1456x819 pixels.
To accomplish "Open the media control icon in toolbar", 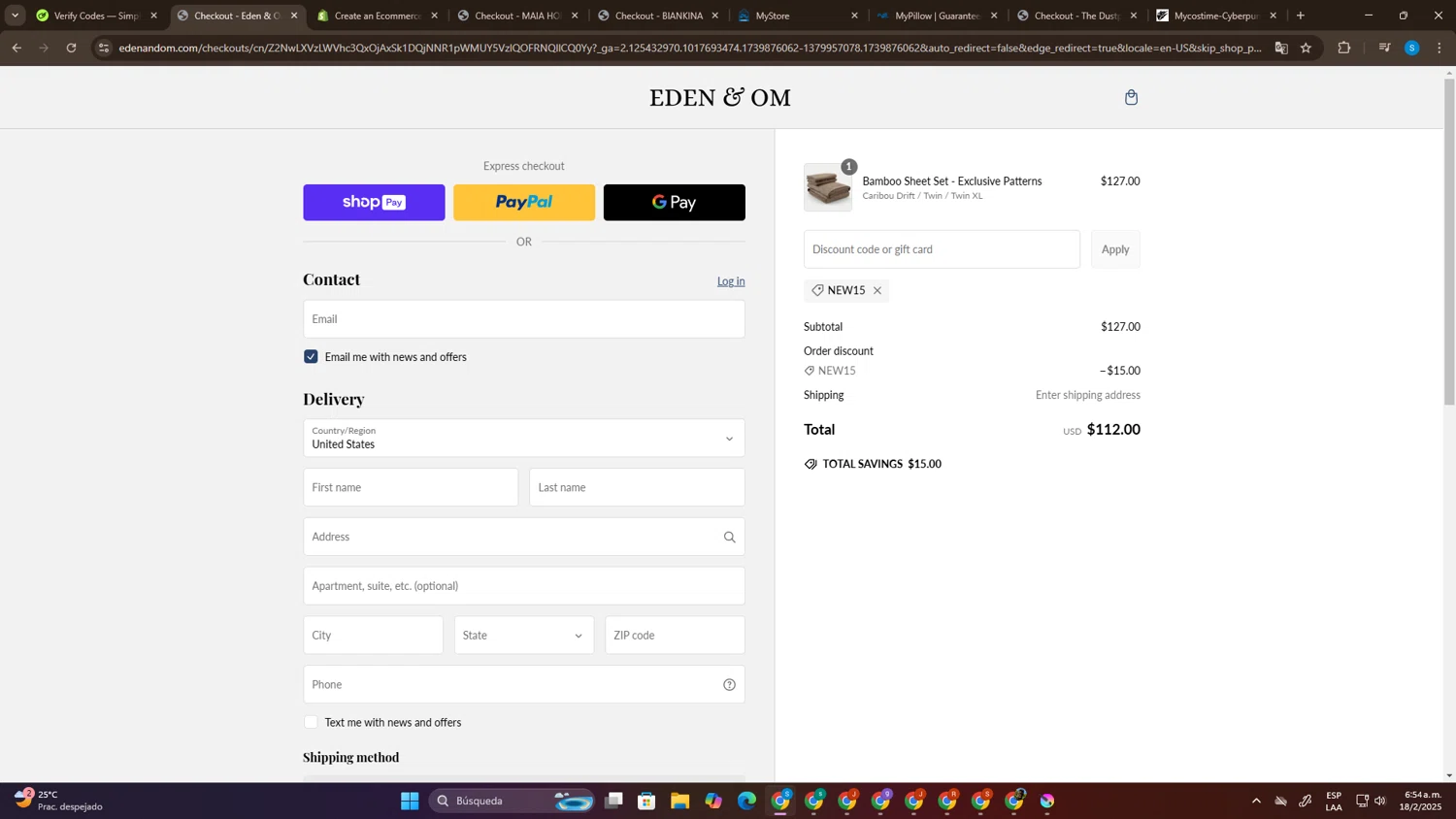I will point(1384,48).
